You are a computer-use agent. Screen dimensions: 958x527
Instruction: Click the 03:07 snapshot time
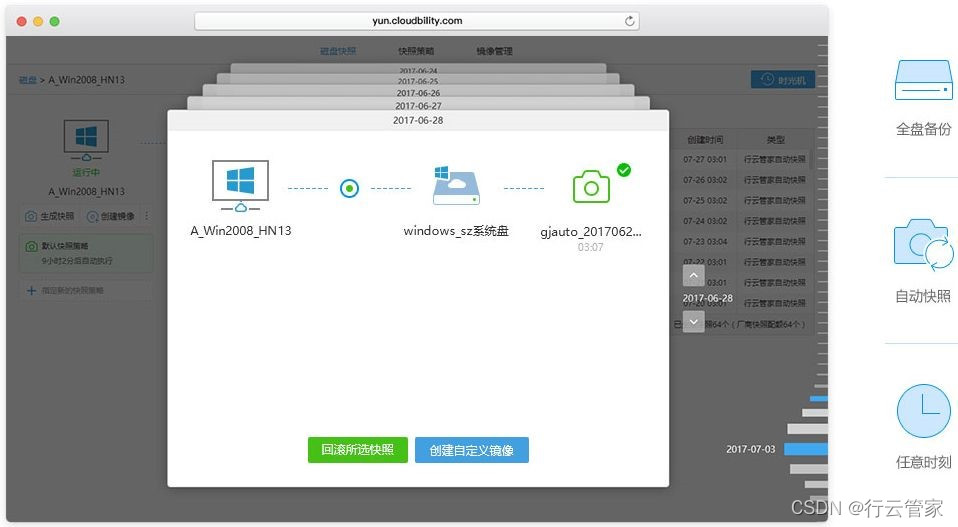590,247
